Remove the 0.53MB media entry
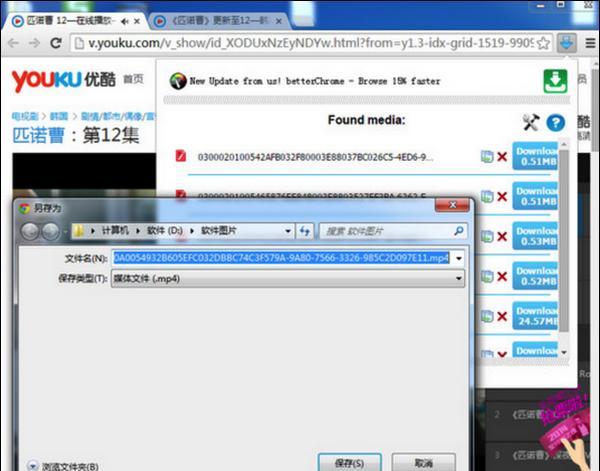This screenshot has width=600, height=471. [502, 236]
